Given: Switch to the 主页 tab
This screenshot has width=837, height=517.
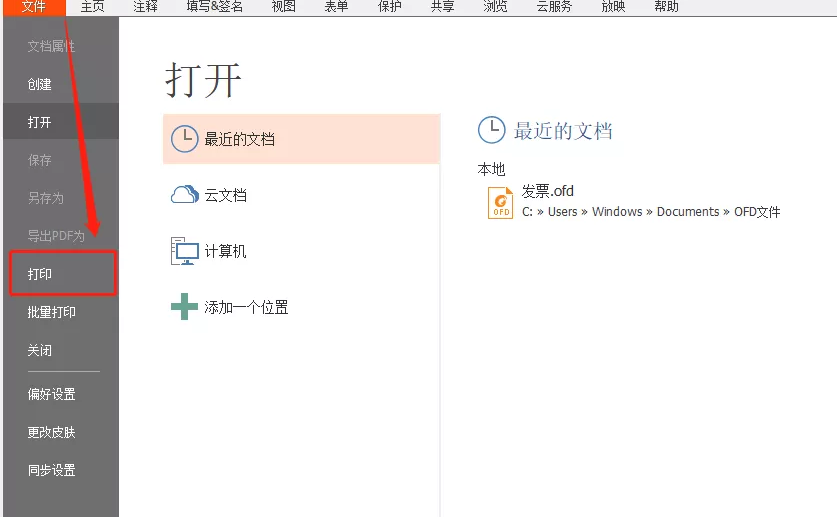Looking at the screenshot, I should [92, 7].
